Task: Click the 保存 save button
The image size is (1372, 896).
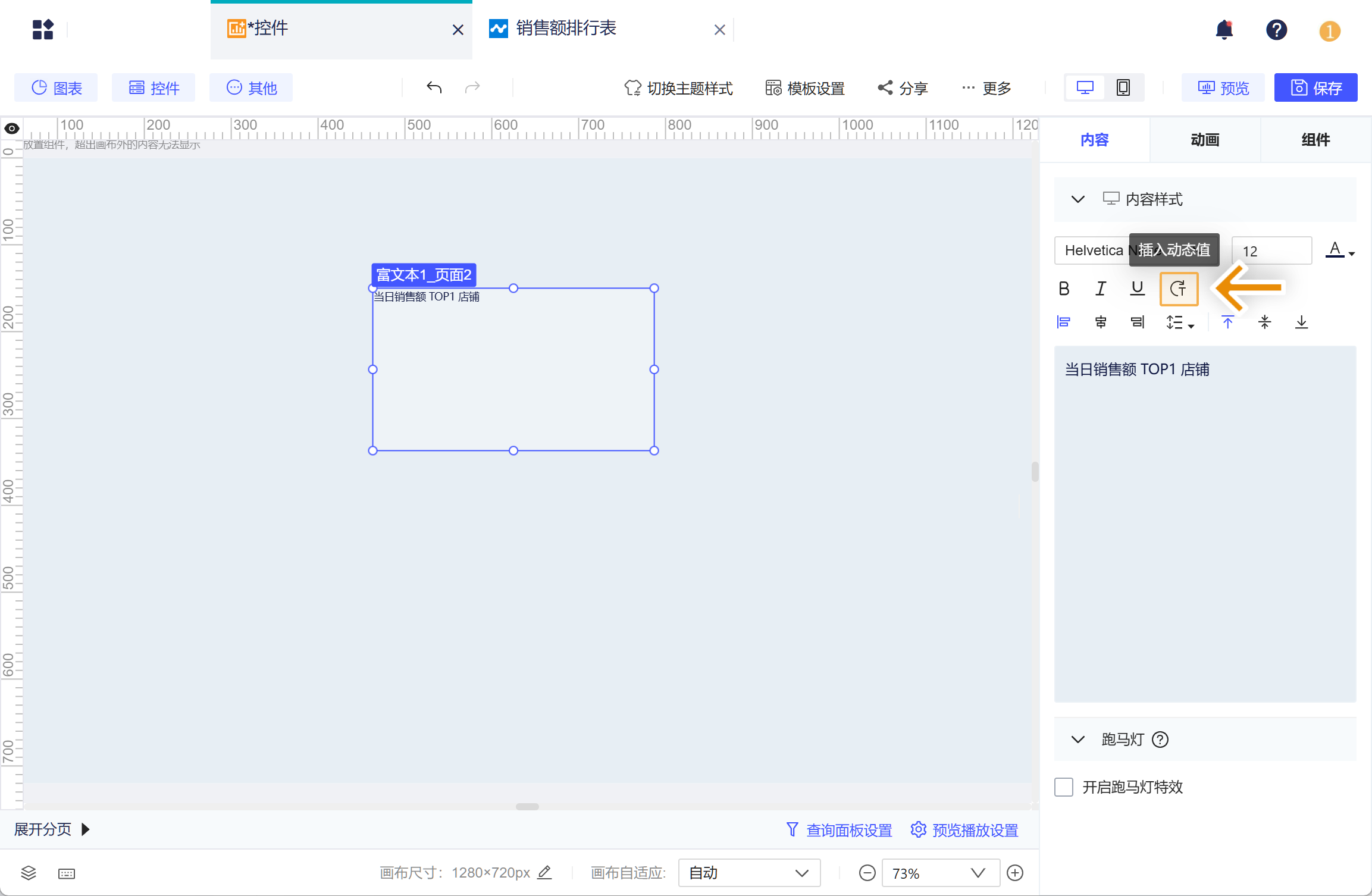Action: 1315,87
